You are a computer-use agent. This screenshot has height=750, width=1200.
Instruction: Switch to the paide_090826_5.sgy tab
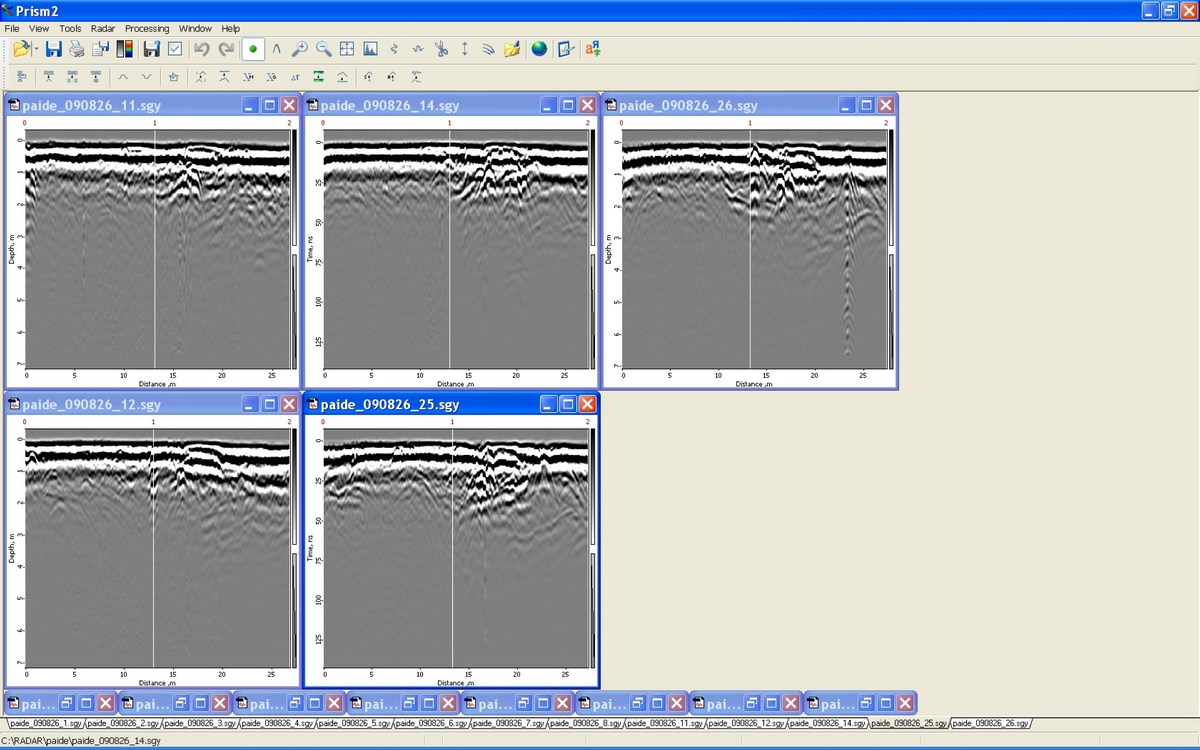[354, 723]
